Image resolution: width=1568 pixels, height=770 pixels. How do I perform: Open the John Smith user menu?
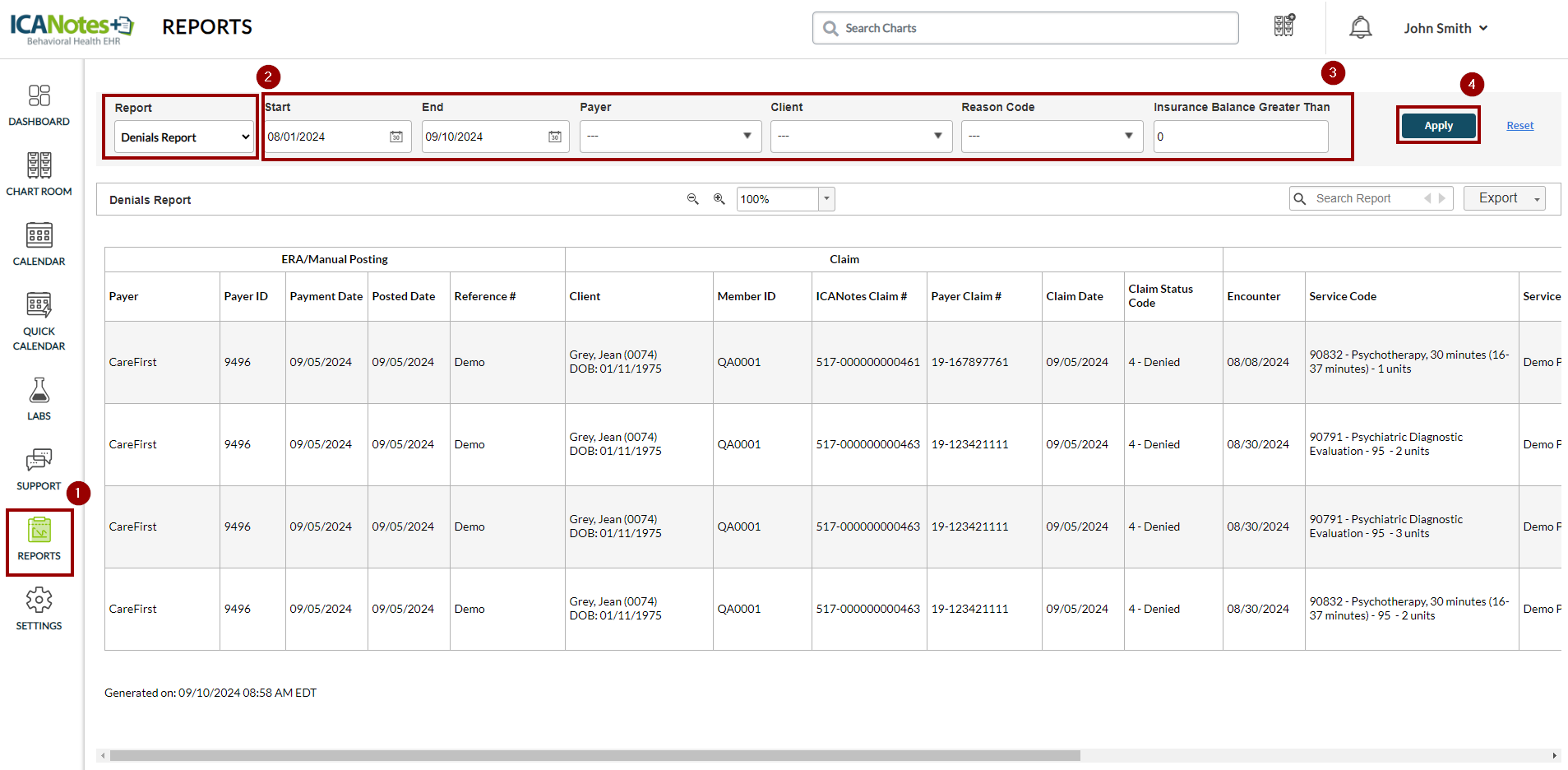pos(1445,28)
